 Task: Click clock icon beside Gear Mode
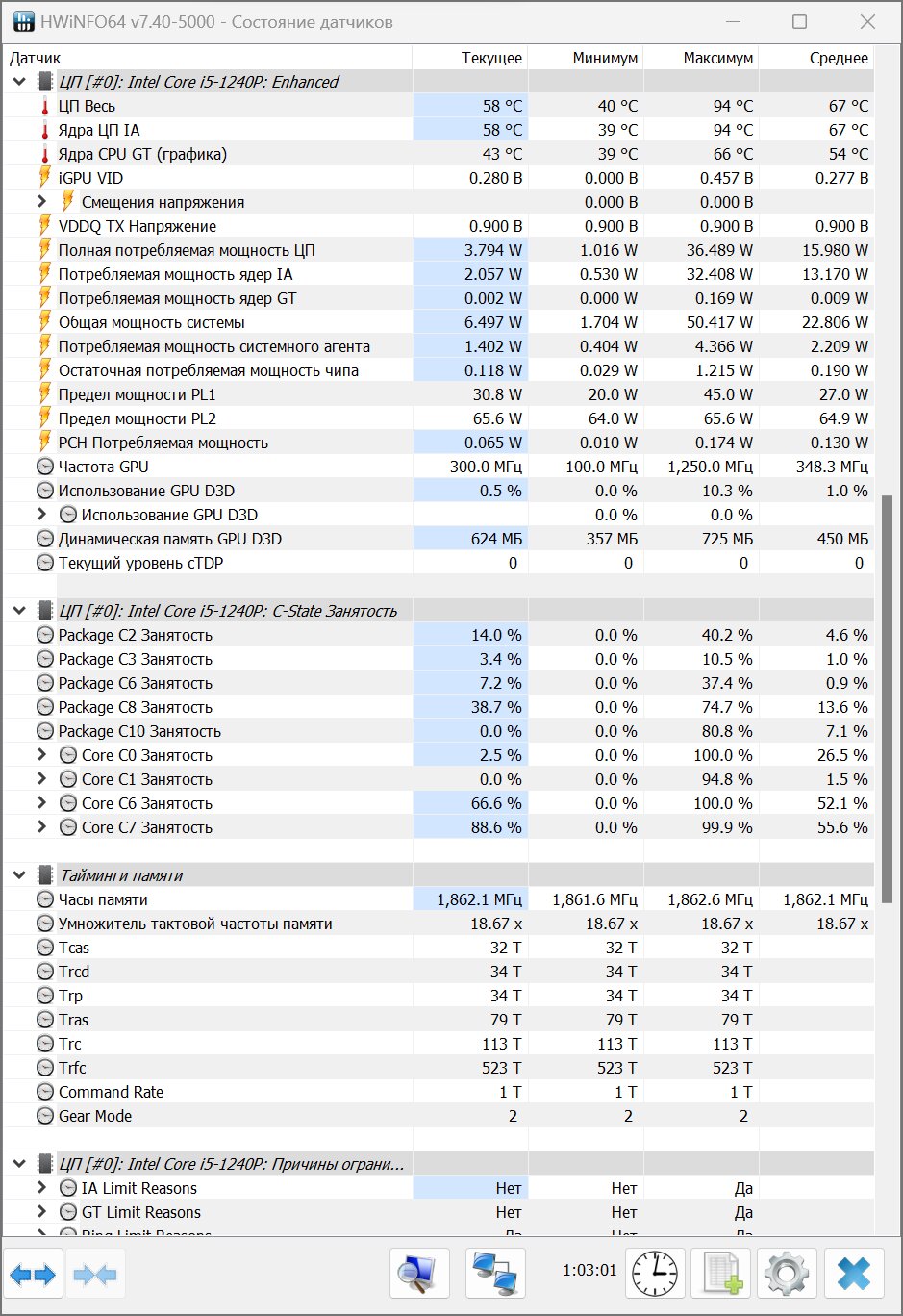[x=44, y=1116]
